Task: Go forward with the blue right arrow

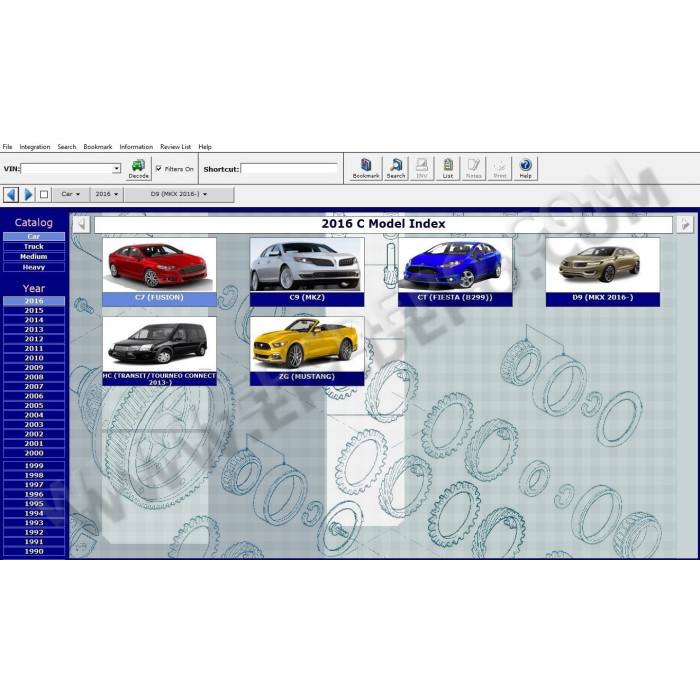Action: click(28, 195)
